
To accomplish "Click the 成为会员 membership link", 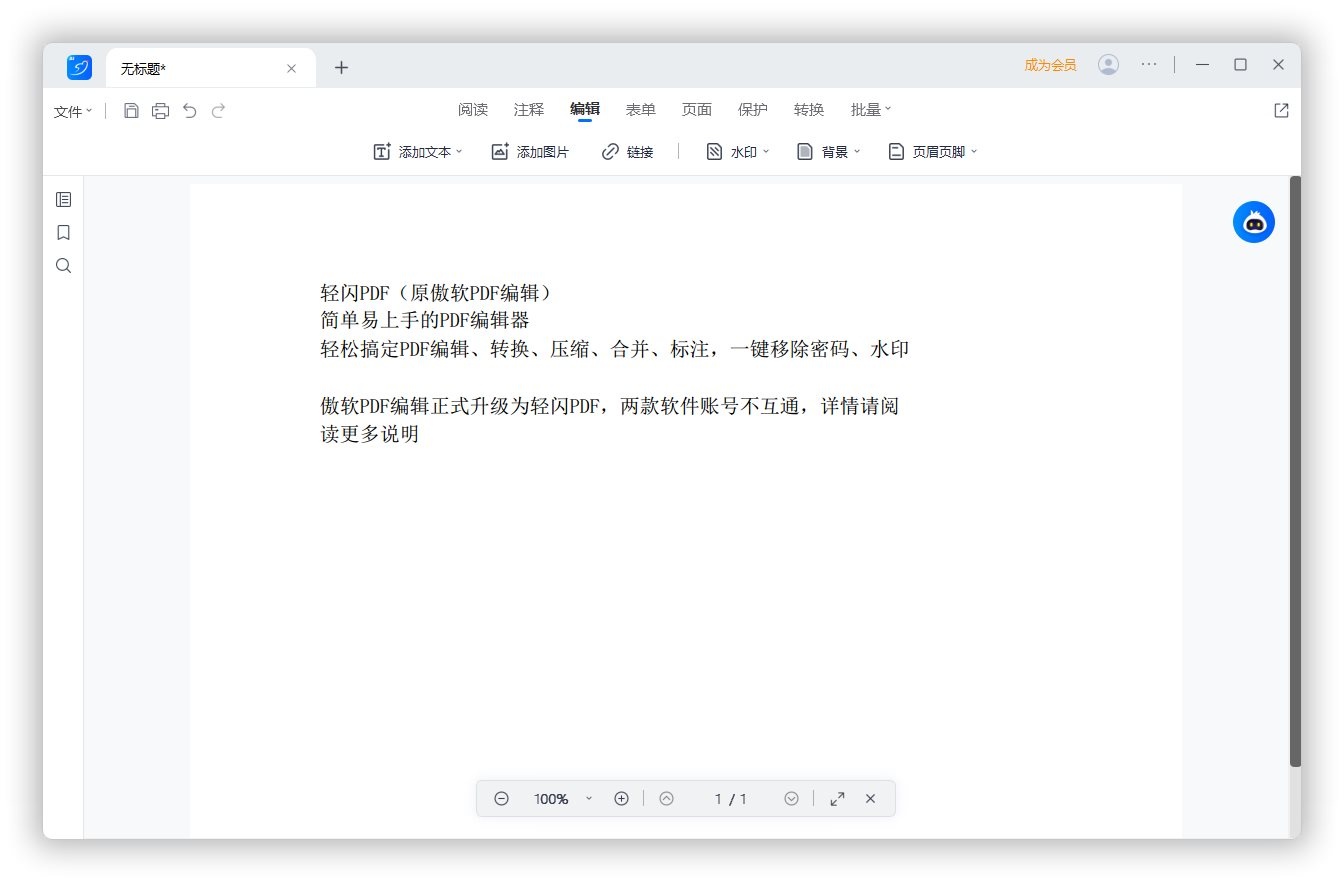I will pyautogui.click(x=1050, y=65).
